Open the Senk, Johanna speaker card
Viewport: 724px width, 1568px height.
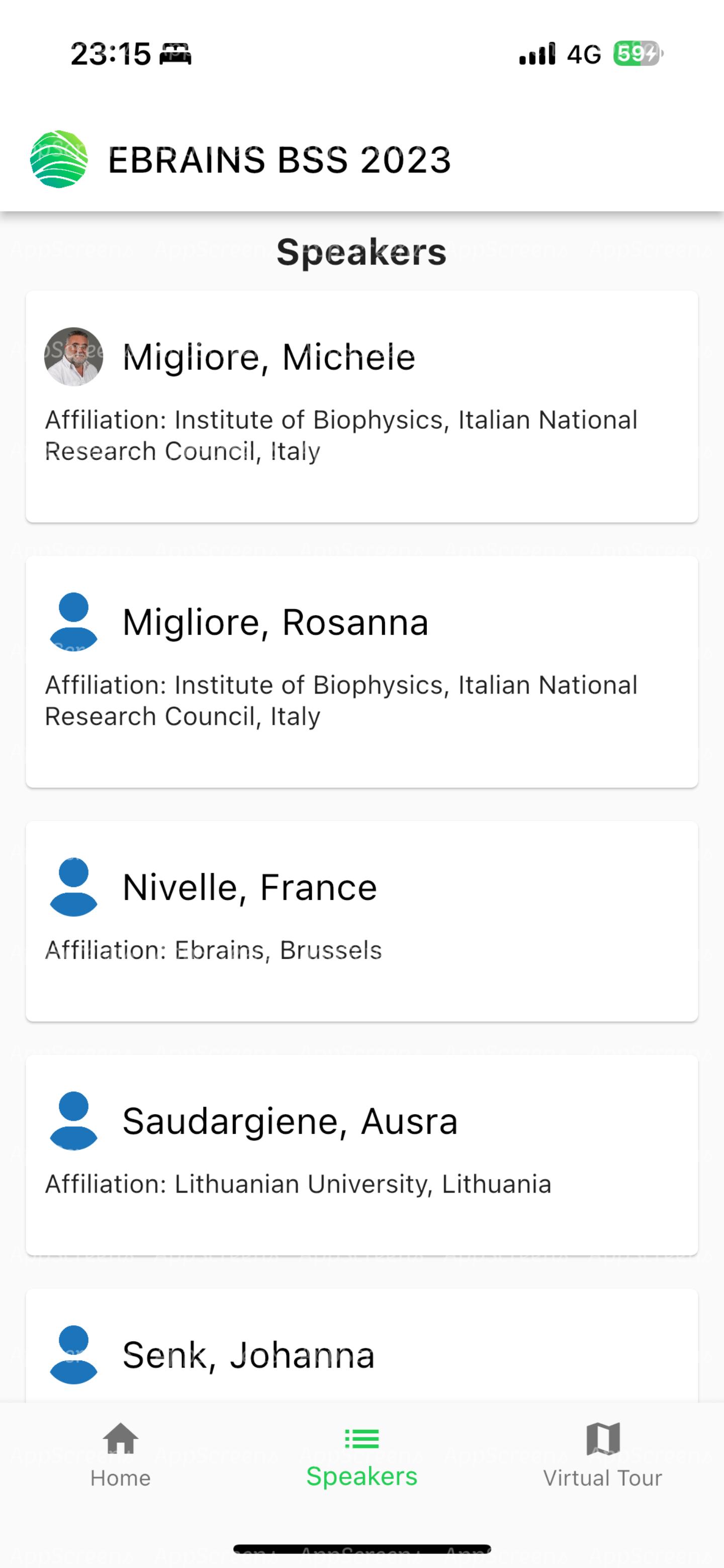(361, 1346)
